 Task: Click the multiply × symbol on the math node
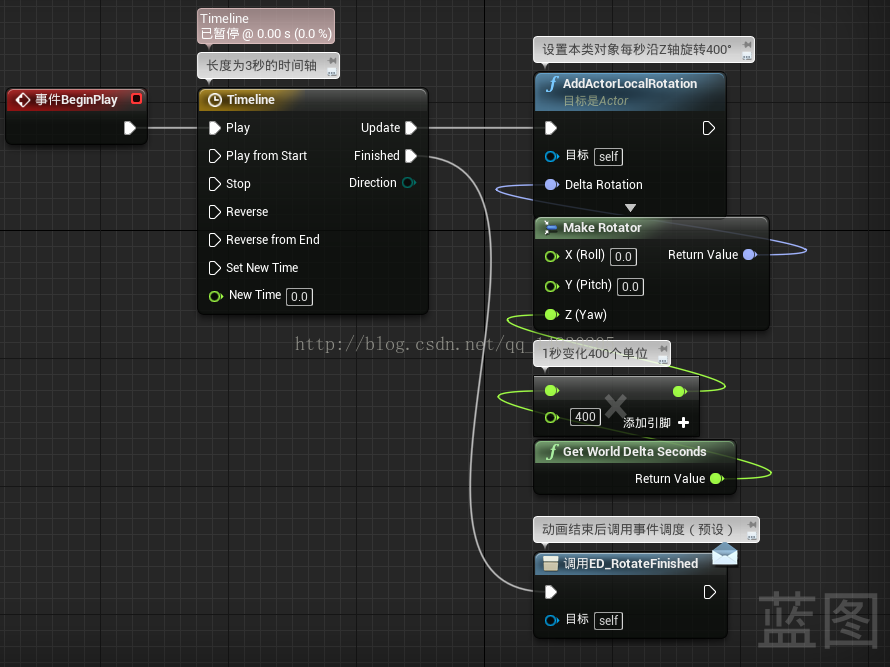click(616, 406)
